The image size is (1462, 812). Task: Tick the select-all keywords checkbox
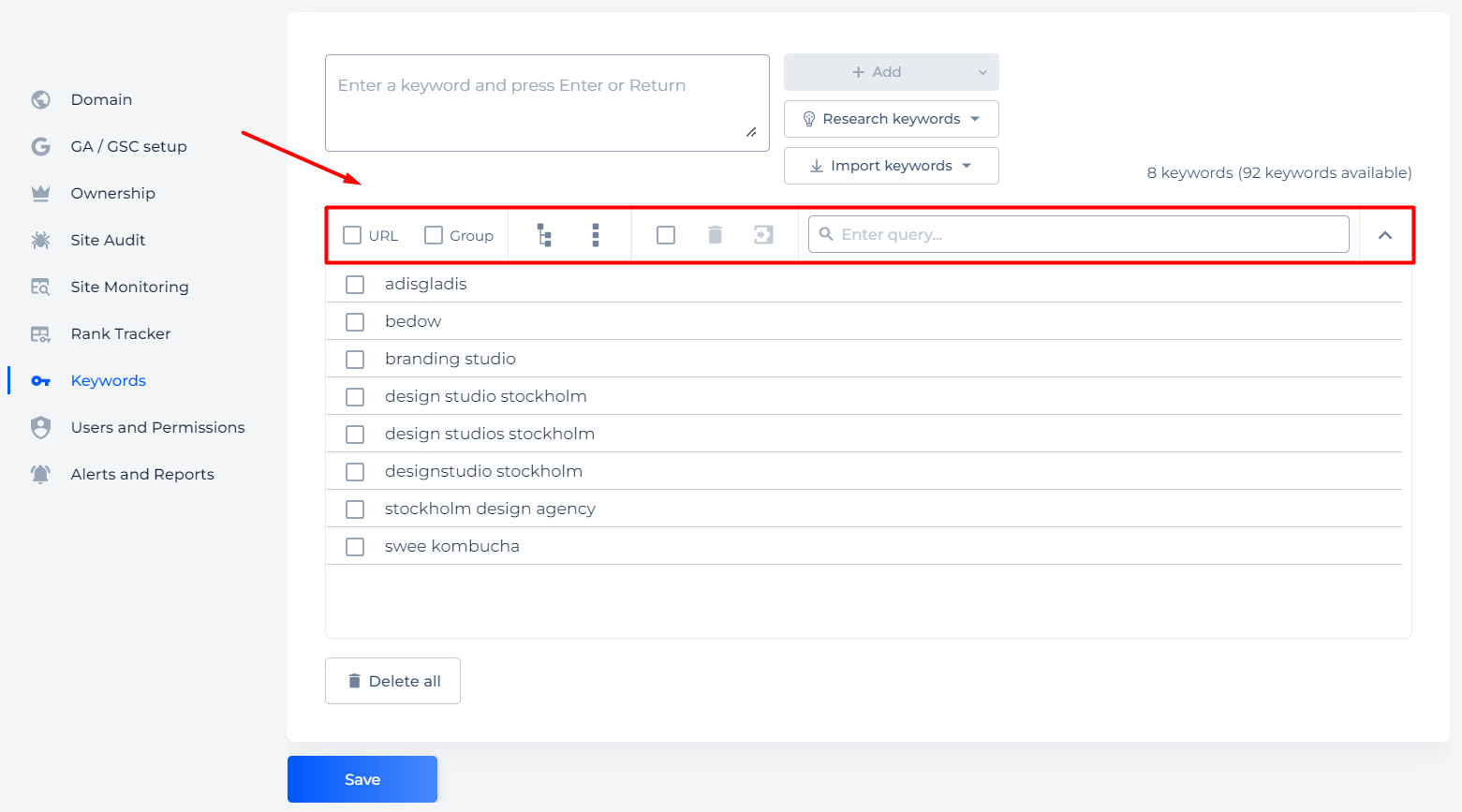pos(666,235)
